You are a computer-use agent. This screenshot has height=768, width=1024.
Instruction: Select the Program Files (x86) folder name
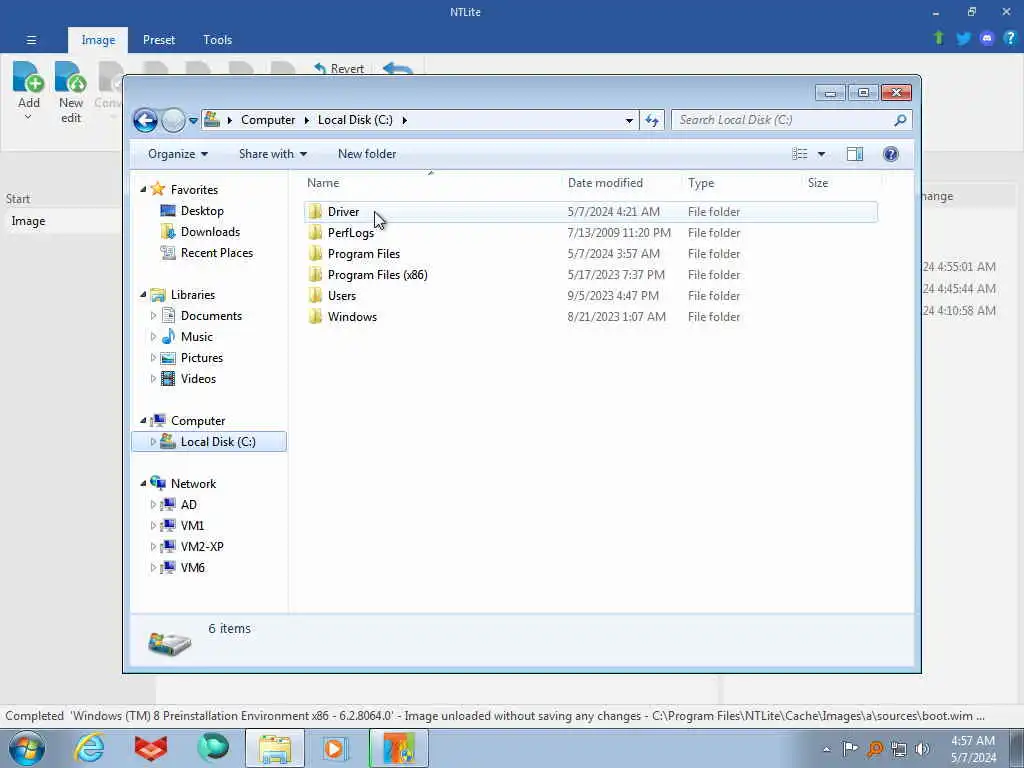377,275
